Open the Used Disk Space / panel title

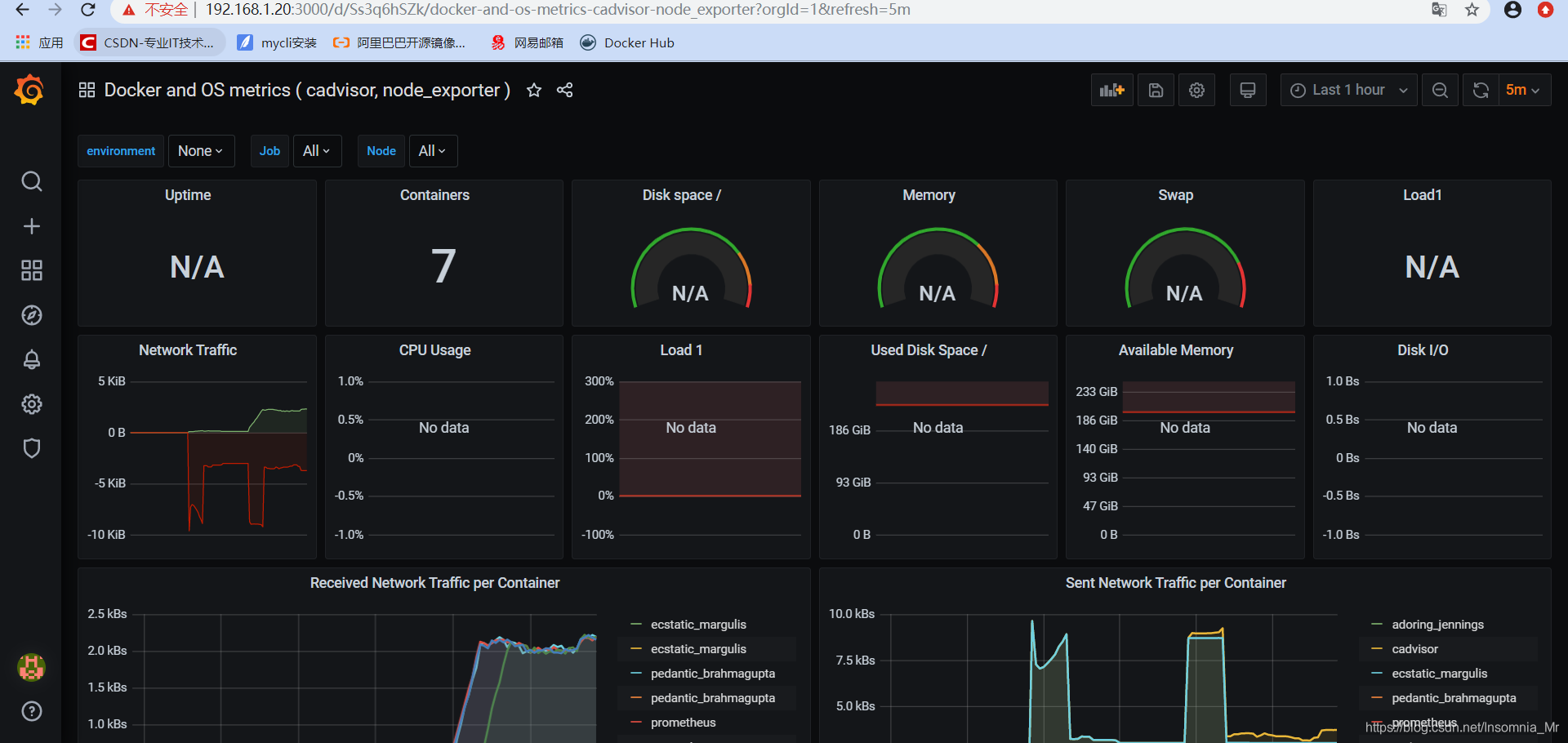click(929, 350)
